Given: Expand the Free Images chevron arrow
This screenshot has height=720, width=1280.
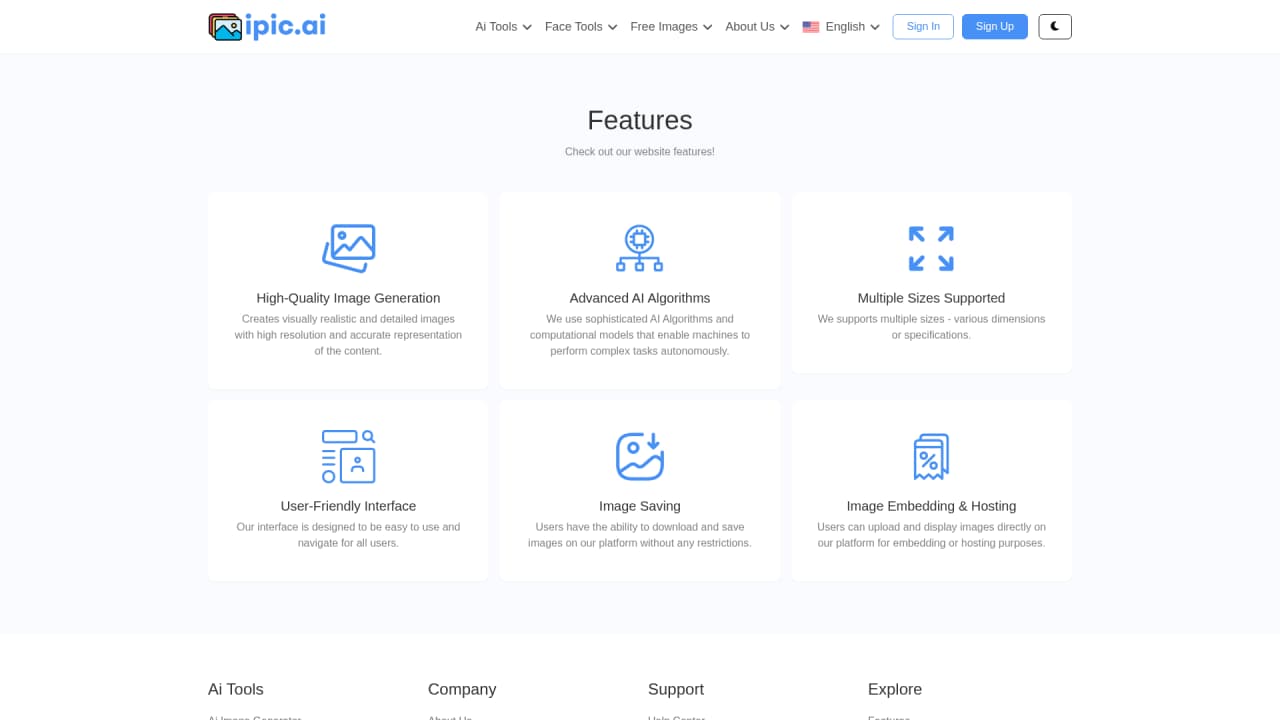Looking at the screenshot, I should 707,27.
